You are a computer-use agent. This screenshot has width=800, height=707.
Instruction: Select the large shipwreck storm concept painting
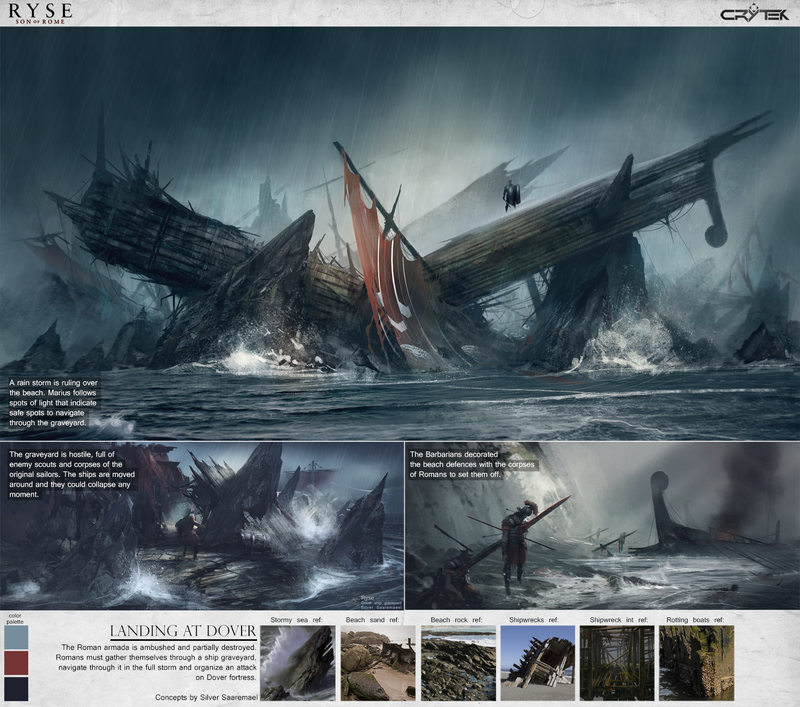pos(400,234)
